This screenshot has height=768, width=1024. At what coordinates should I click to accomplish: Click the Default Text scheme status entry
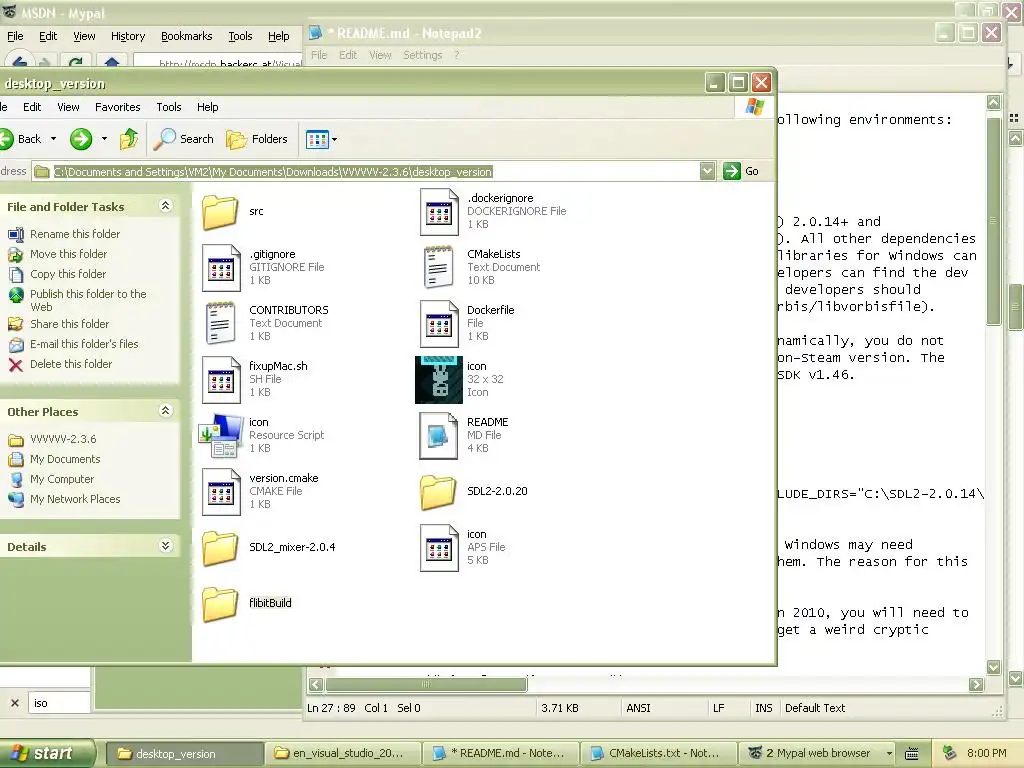(x=815, y=708)
